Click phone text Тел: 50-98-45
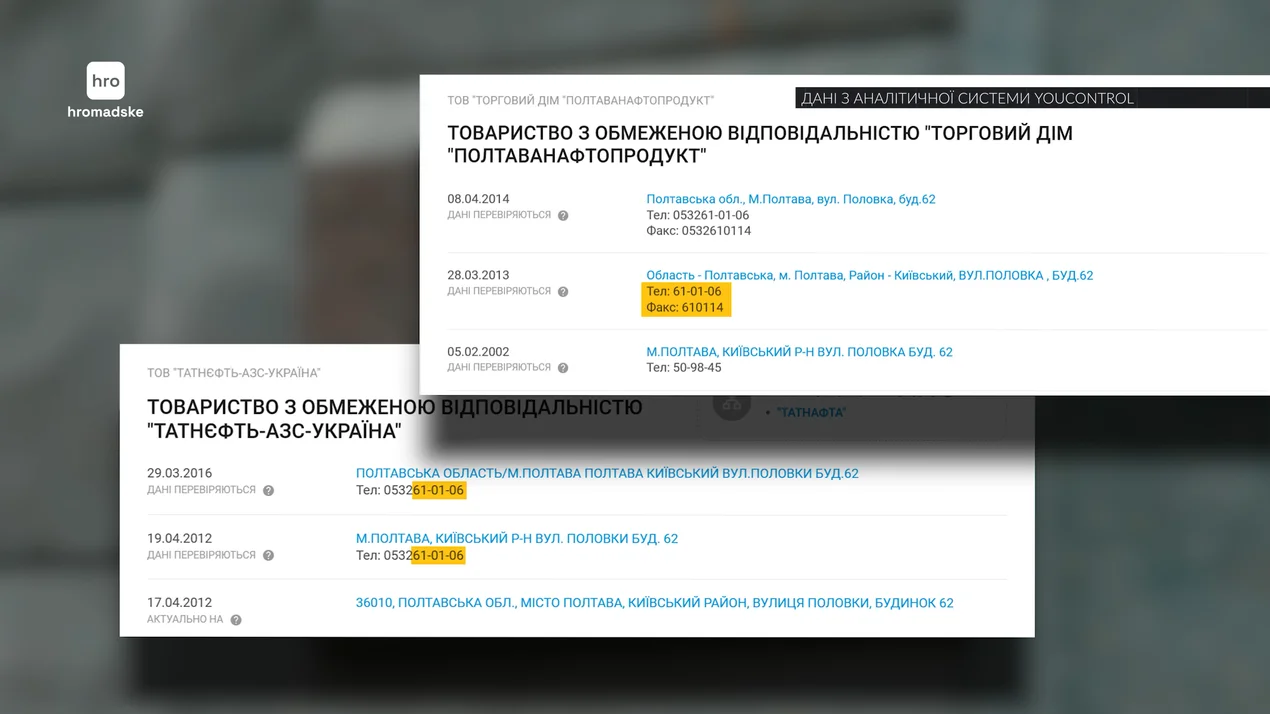Screen dimensions: 1270x714 pos(684,368)
